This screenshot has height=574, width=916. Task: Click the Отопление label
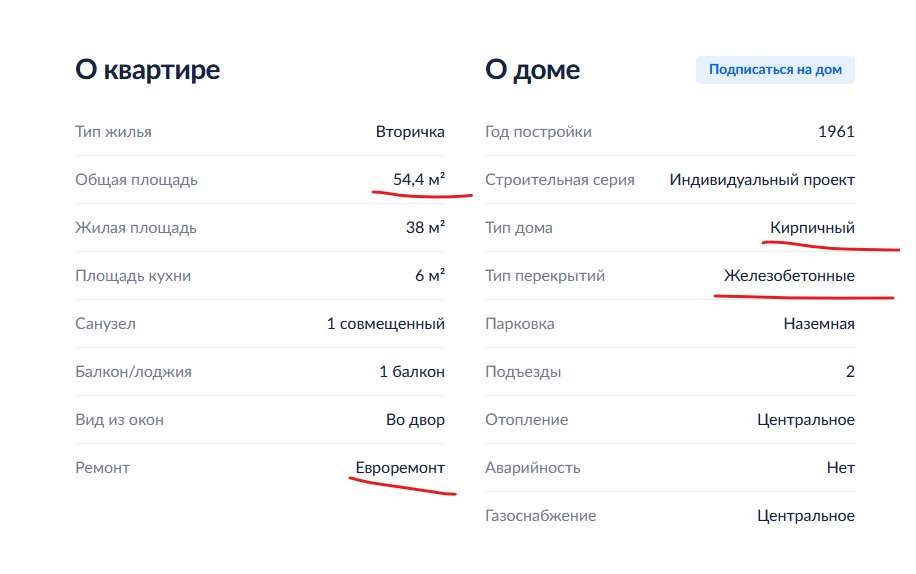526,420
